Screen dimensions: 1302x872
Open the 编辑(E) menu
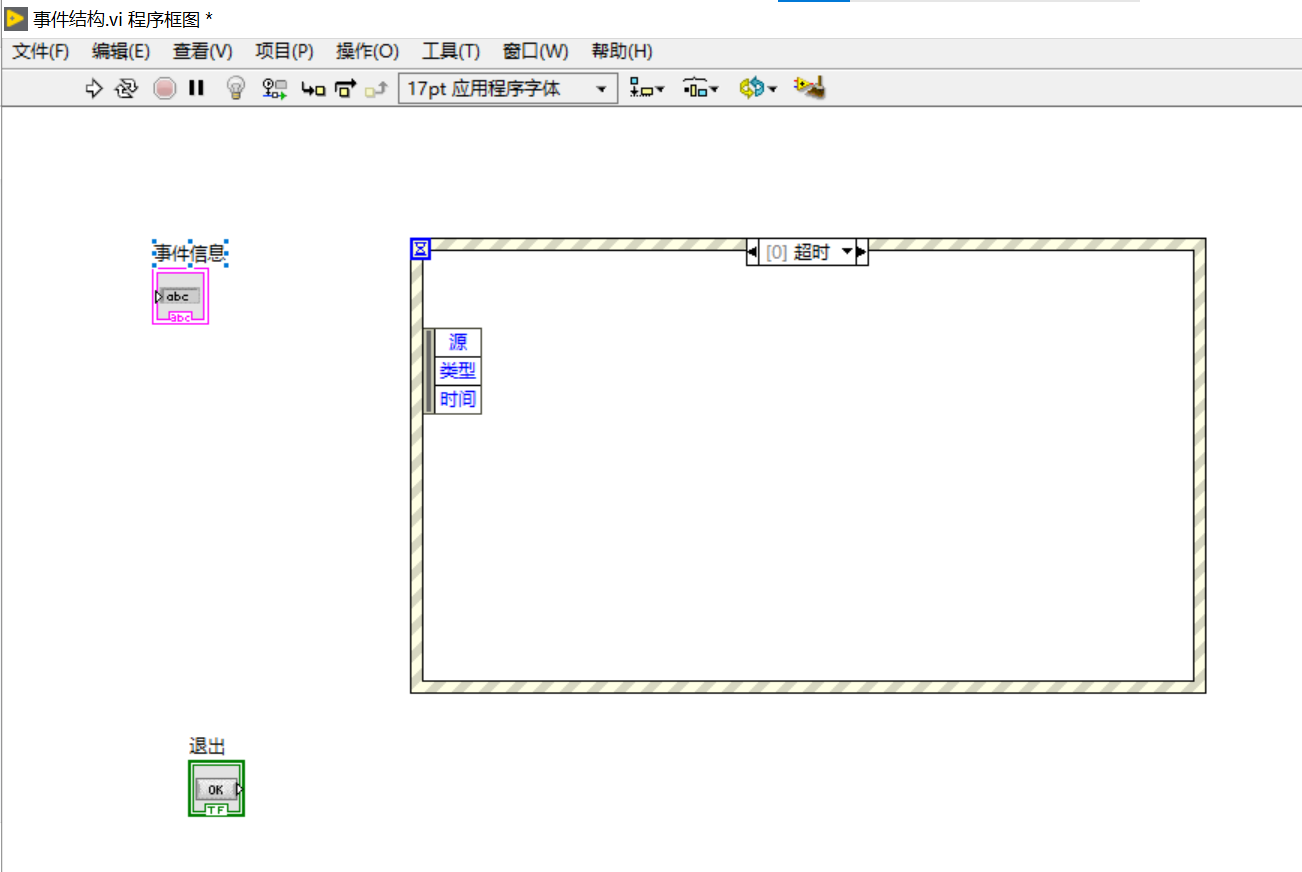pos(121,51)
